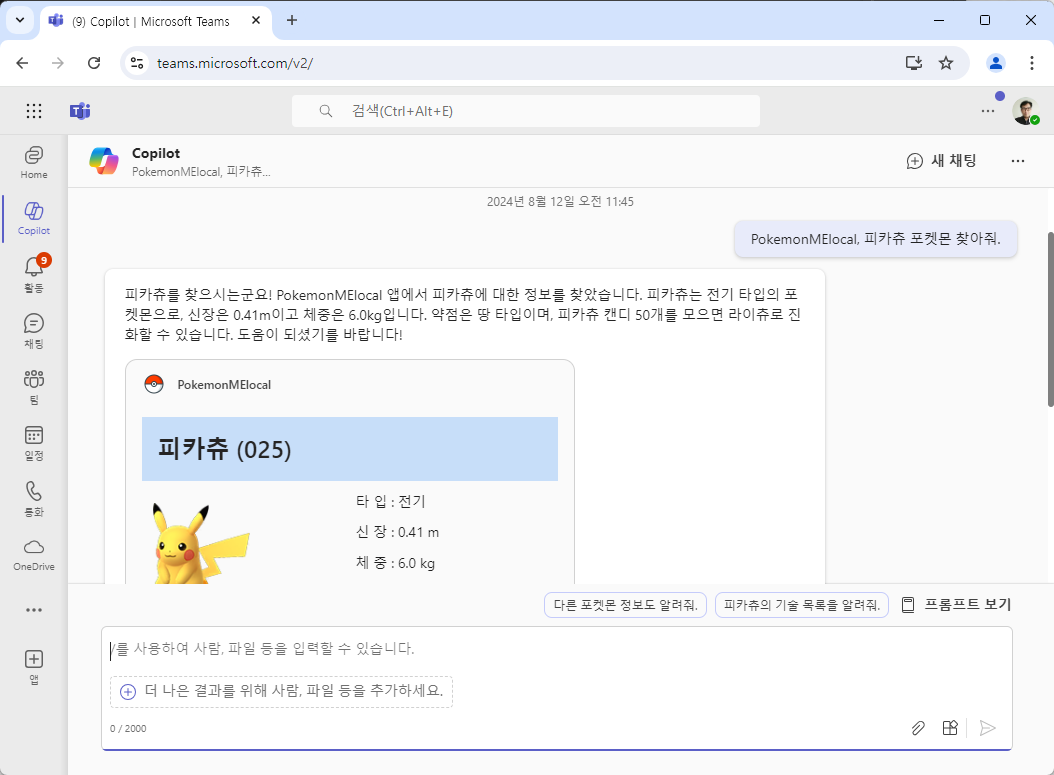Image resolution: width=1054 pixels, height=775 pixels.
Task: Open the Home sidebar icon
Action: 34,163
